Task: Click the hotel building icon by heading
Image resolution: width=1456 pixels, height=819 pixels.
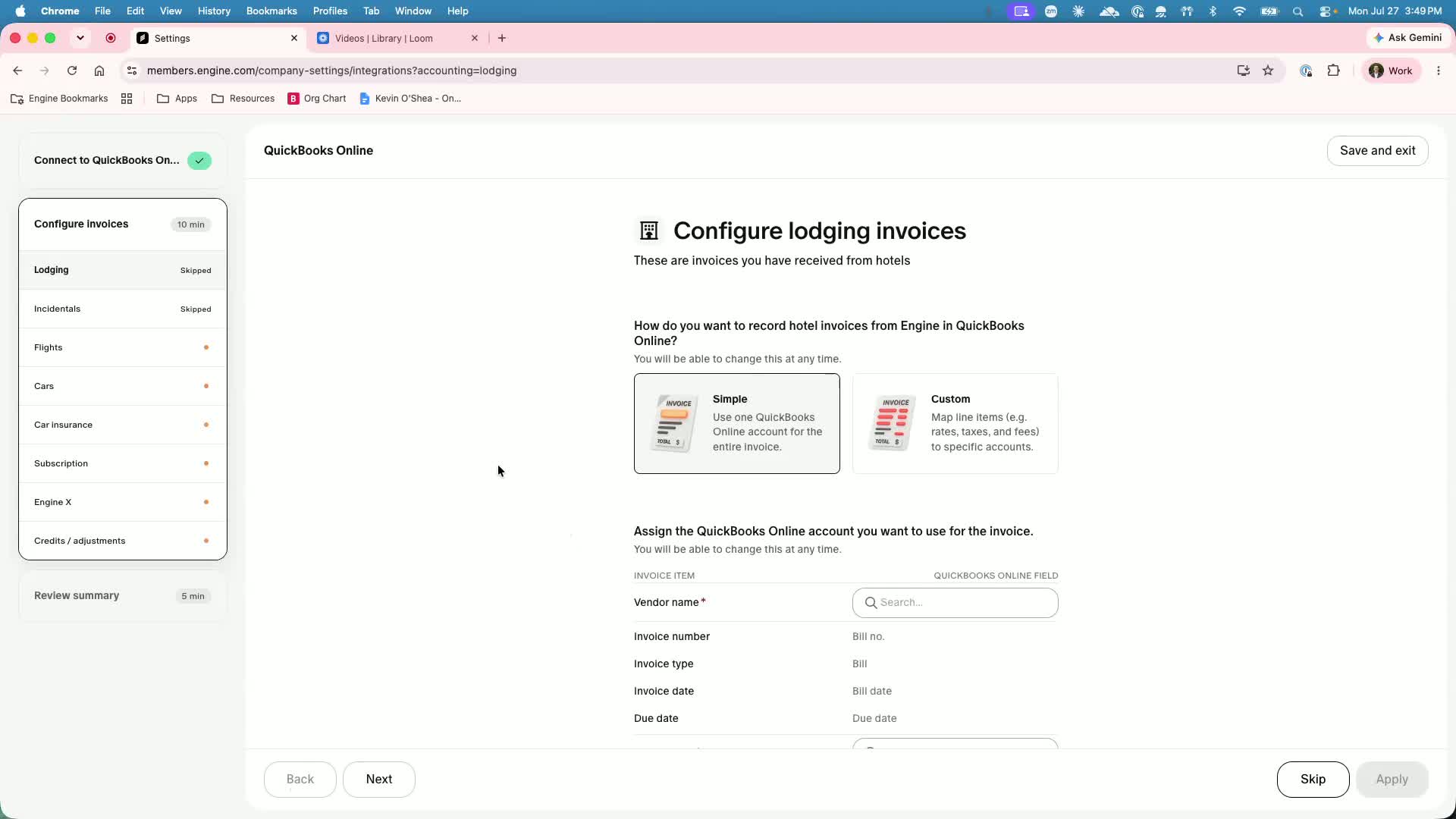Action: 649,231
